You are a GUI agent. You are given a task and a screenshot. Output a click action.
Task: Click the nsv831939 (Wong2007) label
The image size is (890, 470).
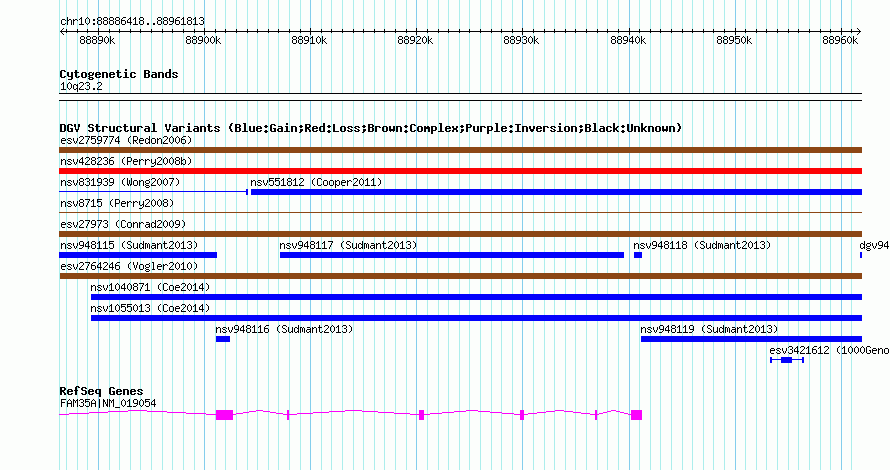[120, 182]
